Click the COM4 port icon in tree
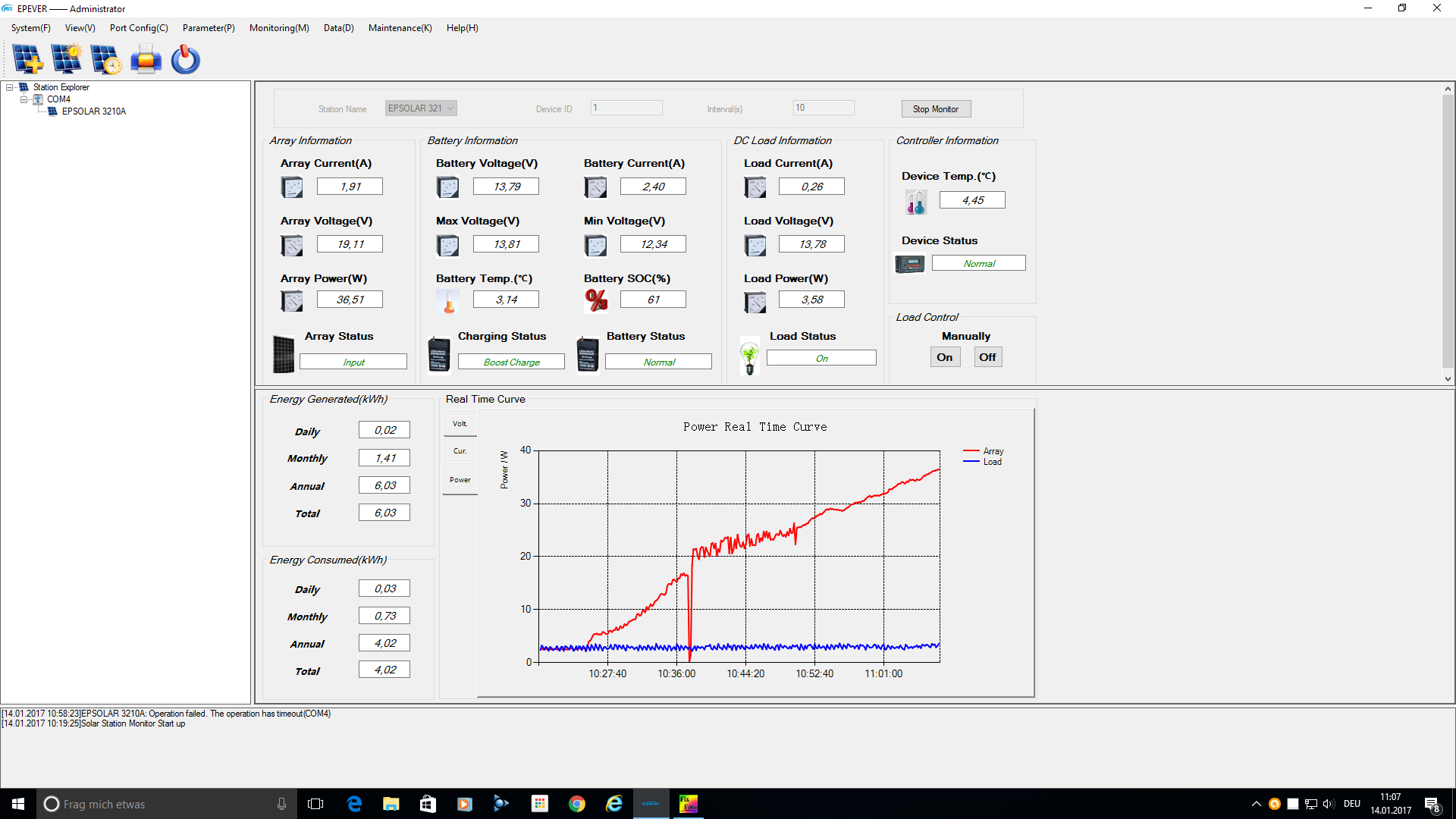This screenshot has width=1456, height=819. click(x=37, y=99)
